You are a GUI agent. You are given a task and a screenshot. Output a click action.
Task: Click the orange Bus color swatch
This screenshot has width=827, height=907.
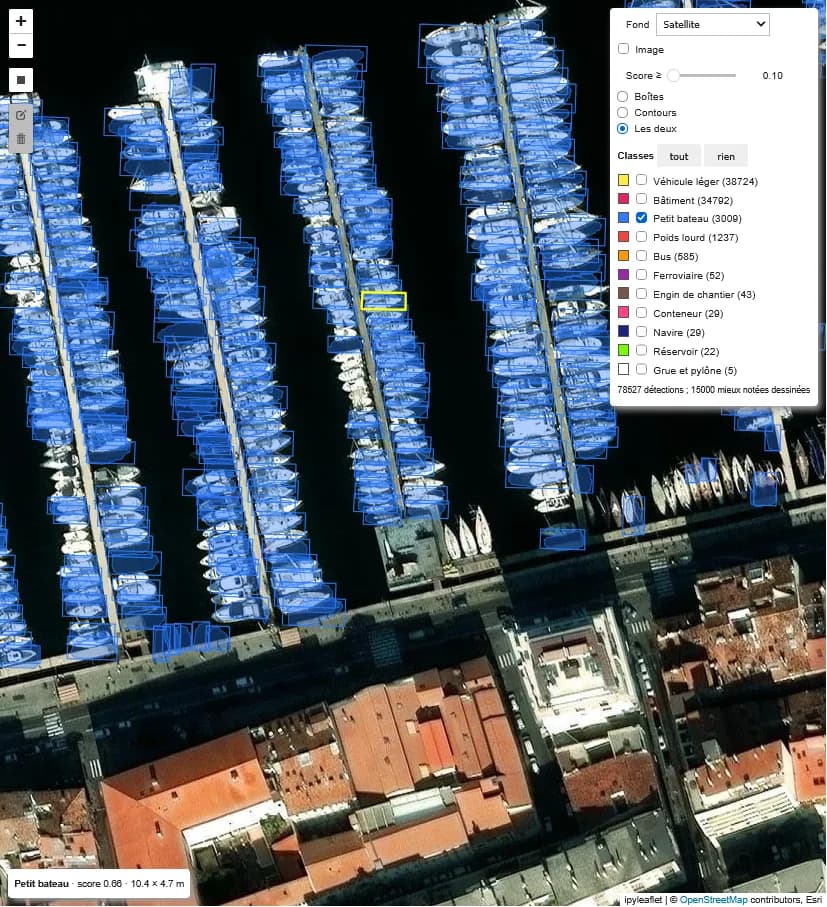(x=623, y=256)
